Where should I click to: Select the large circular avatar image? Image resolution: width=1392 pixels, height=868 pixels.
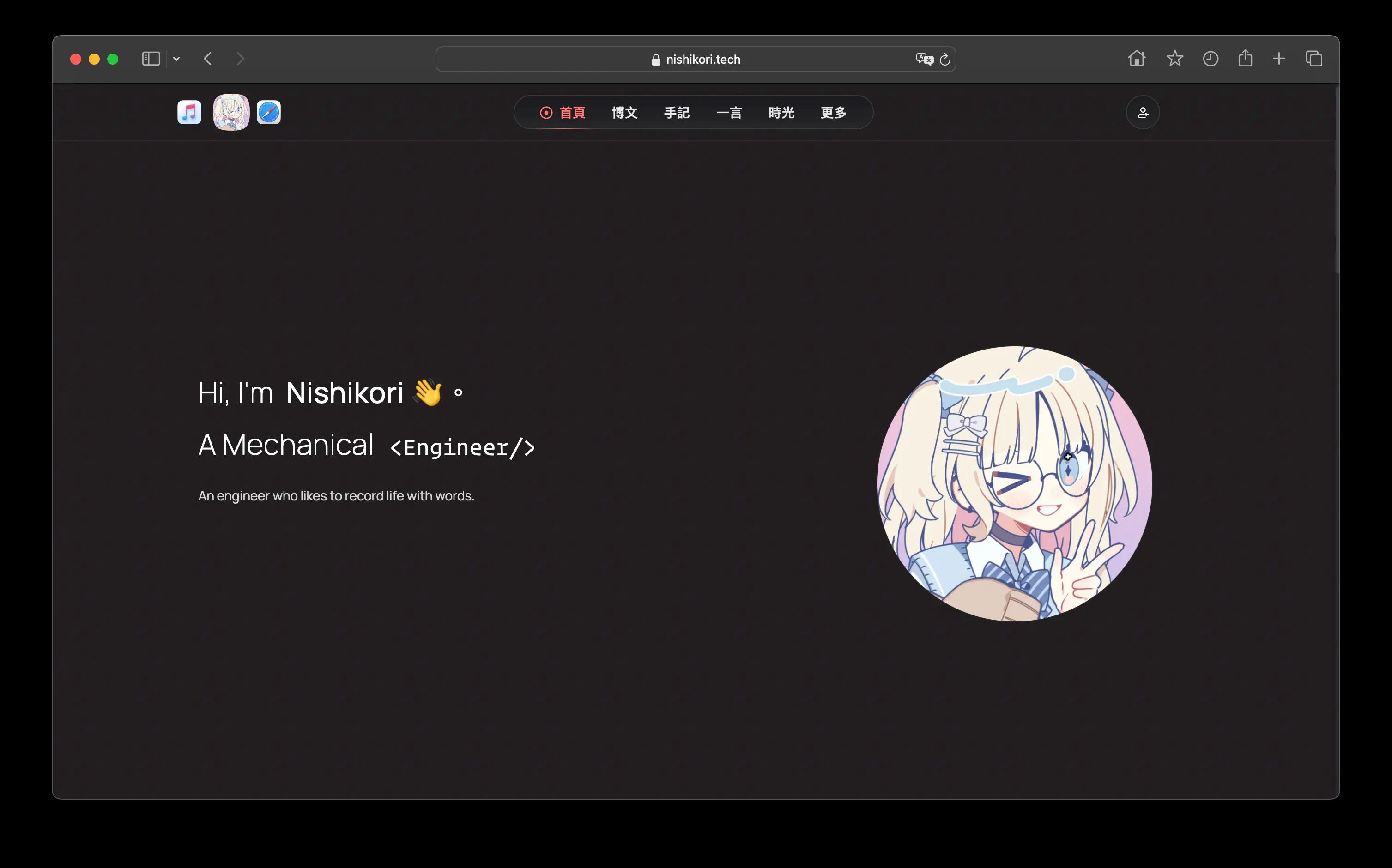(1014, 483)
